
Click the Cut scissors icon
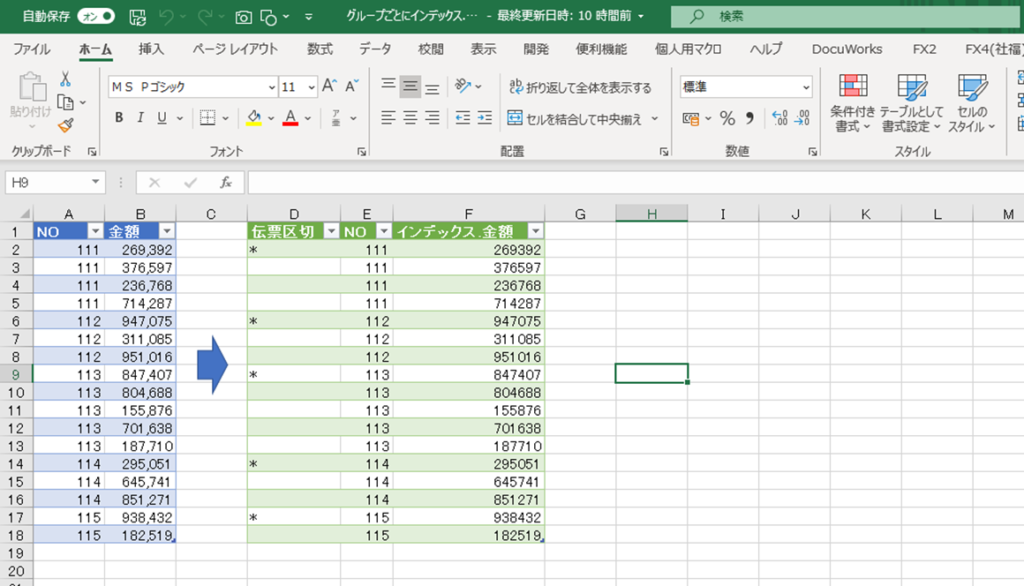[x=65, y=79]
